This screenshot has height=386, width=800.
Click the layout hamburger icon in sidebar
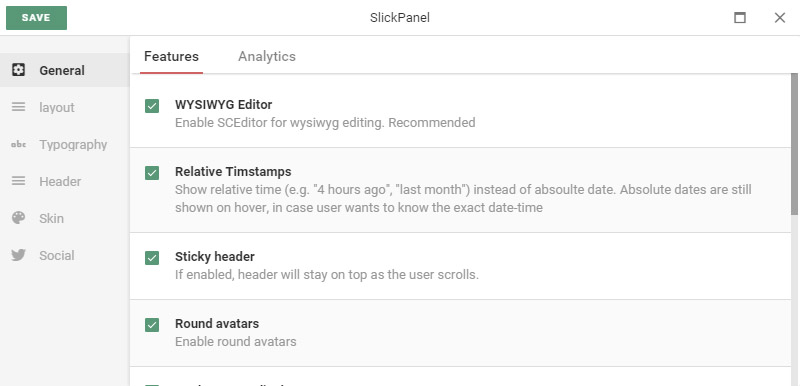(18, 107)
